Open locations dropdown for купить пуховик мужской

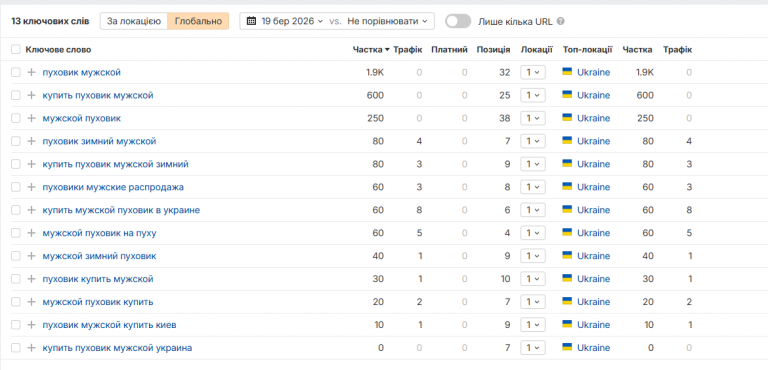click(x=533, y=96)
